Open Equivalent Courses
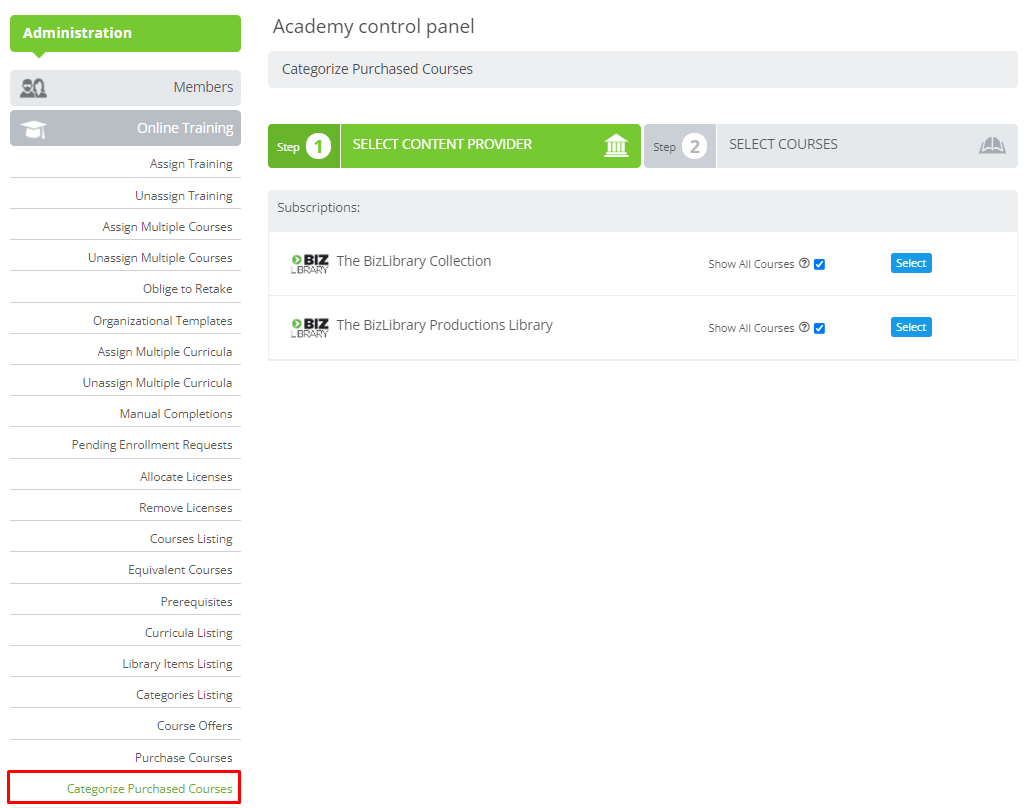The image size is (1027, 808). (180, 570)
